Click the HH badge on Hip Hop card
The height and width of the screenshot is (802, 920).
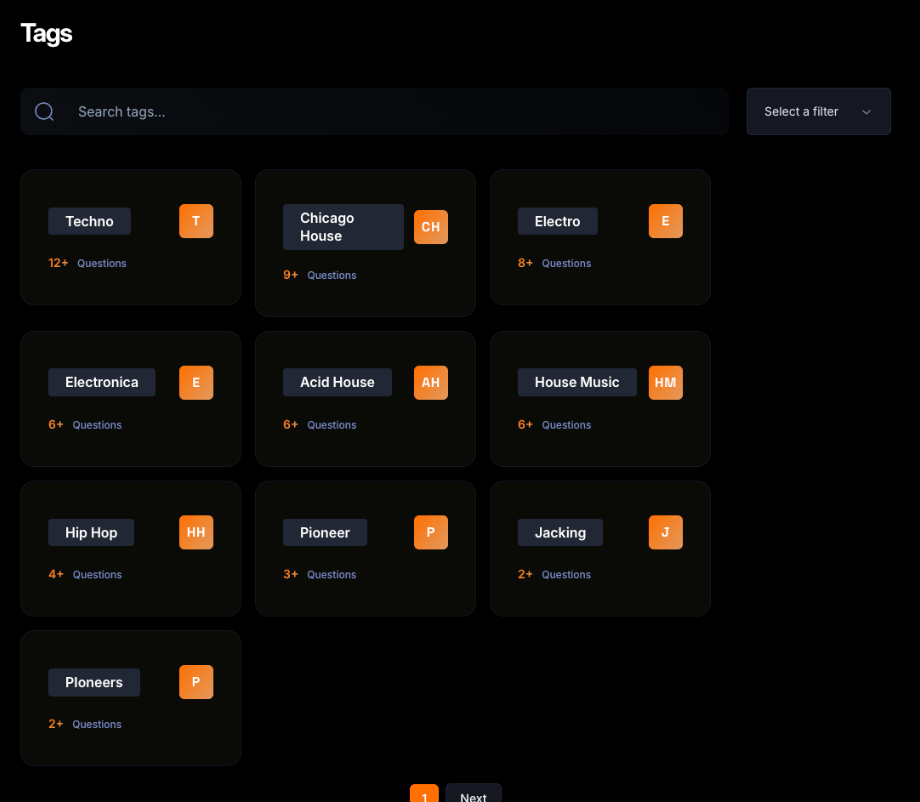click(196, 532)
